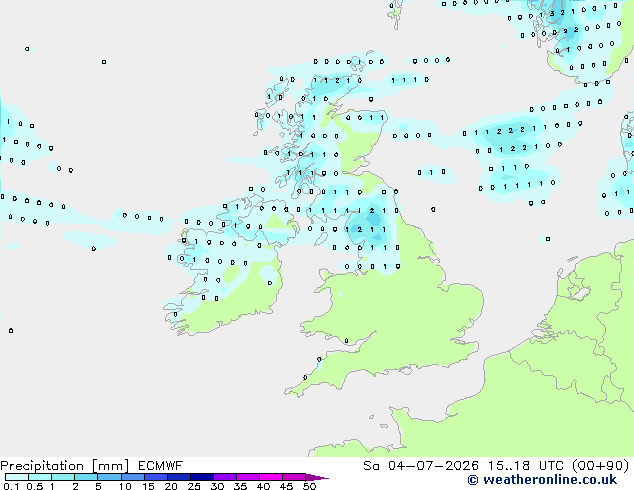
Task: Pick the 0.5–1 mm legend swatch
Action: pyautogui.click(x=40, y=477)
